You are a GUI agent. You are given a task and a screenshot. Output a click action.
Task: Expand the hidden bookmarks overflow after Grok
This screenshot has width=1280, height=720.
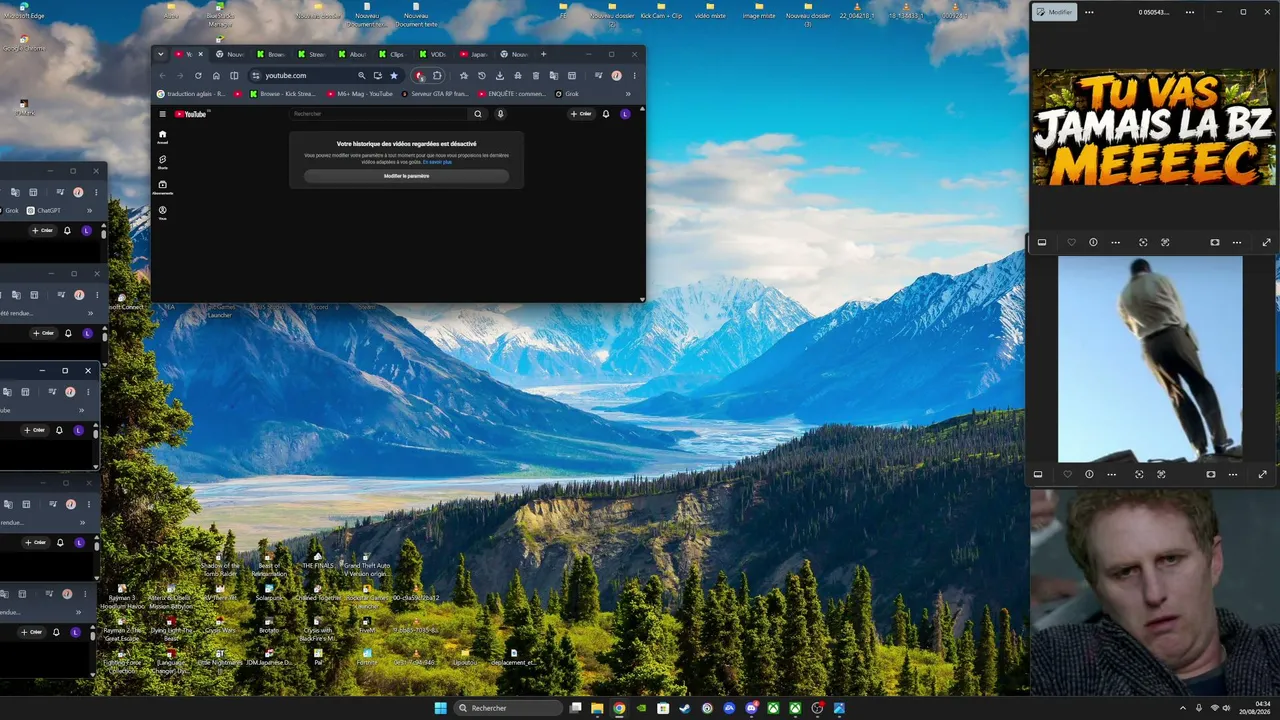point(628,94)
